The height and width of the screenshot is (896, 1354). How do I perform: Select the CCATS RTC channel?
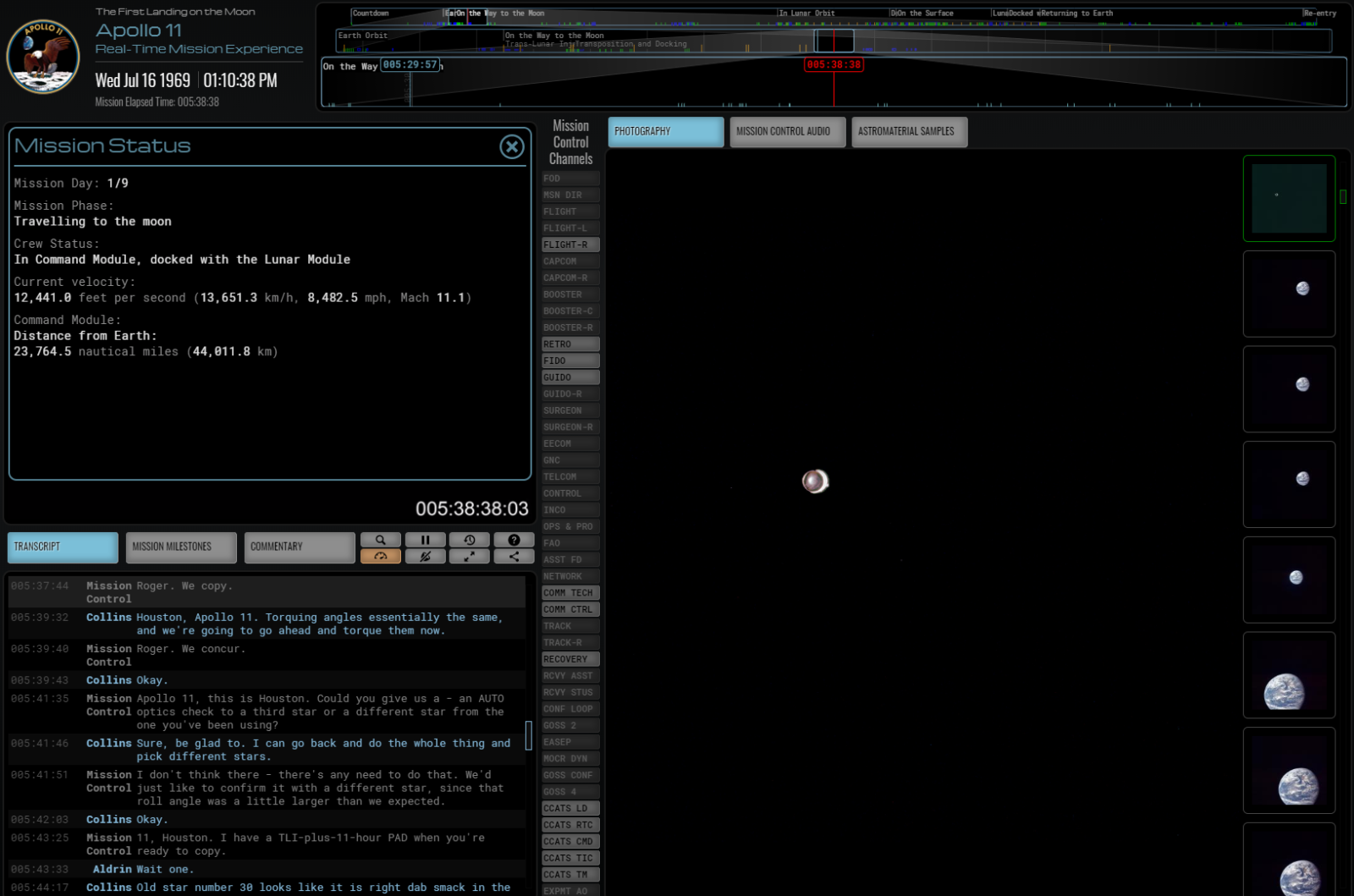tap(570, 825)
